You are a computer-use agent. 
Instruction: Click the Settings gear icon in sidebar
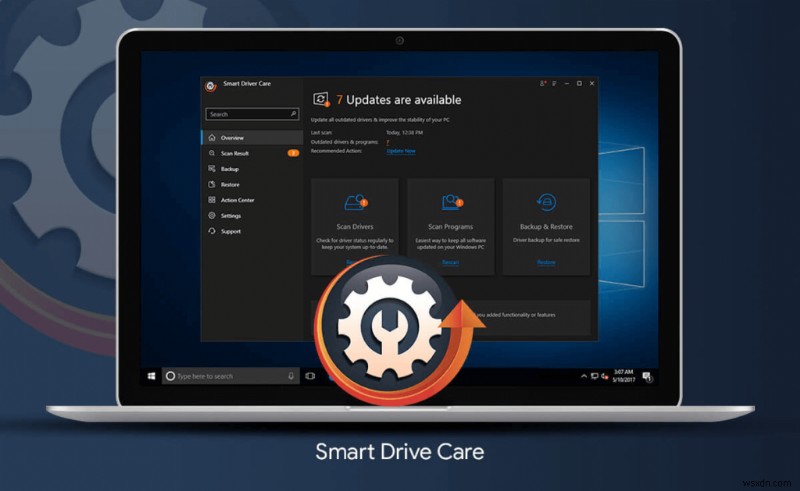pos(212,215)
